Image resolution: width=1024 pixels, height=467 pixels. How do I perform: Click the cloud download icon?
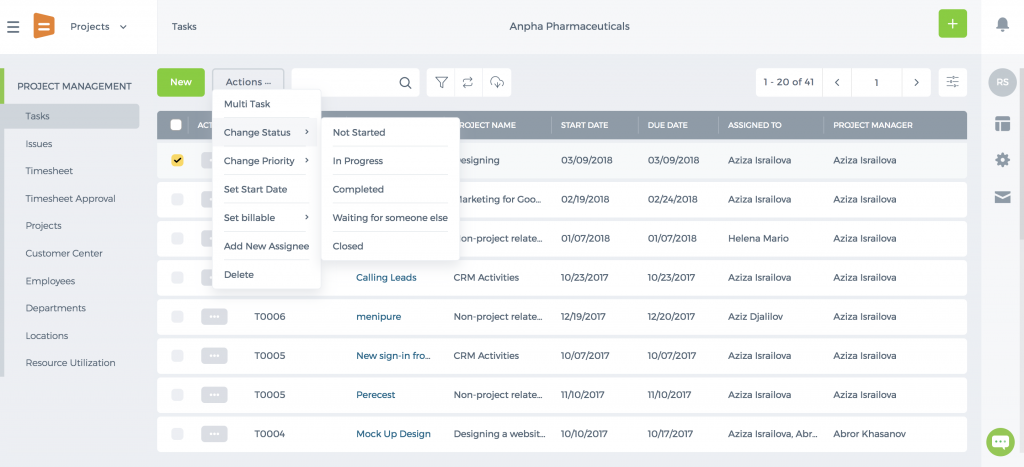pos(497,82)
